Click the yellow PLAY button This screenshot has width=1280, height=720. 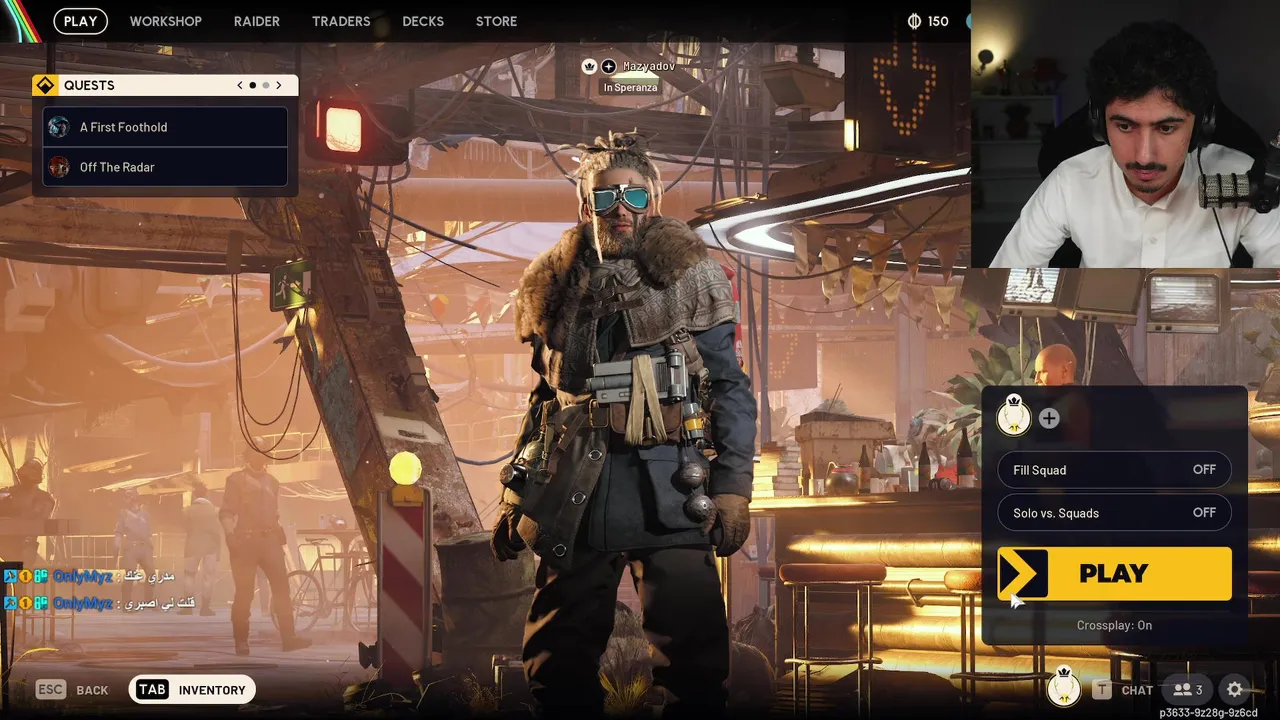pyautogui.click(x=1114, y=574)
